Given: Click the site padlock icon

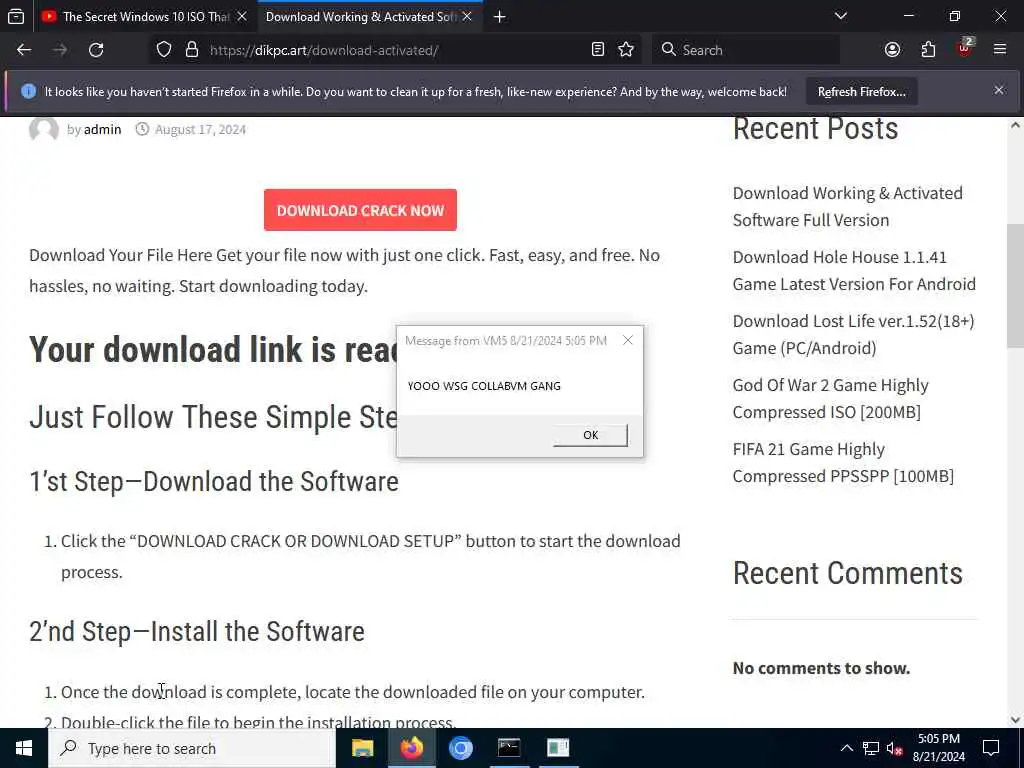Looking at the screenshot, I should (x=191, y=50).
